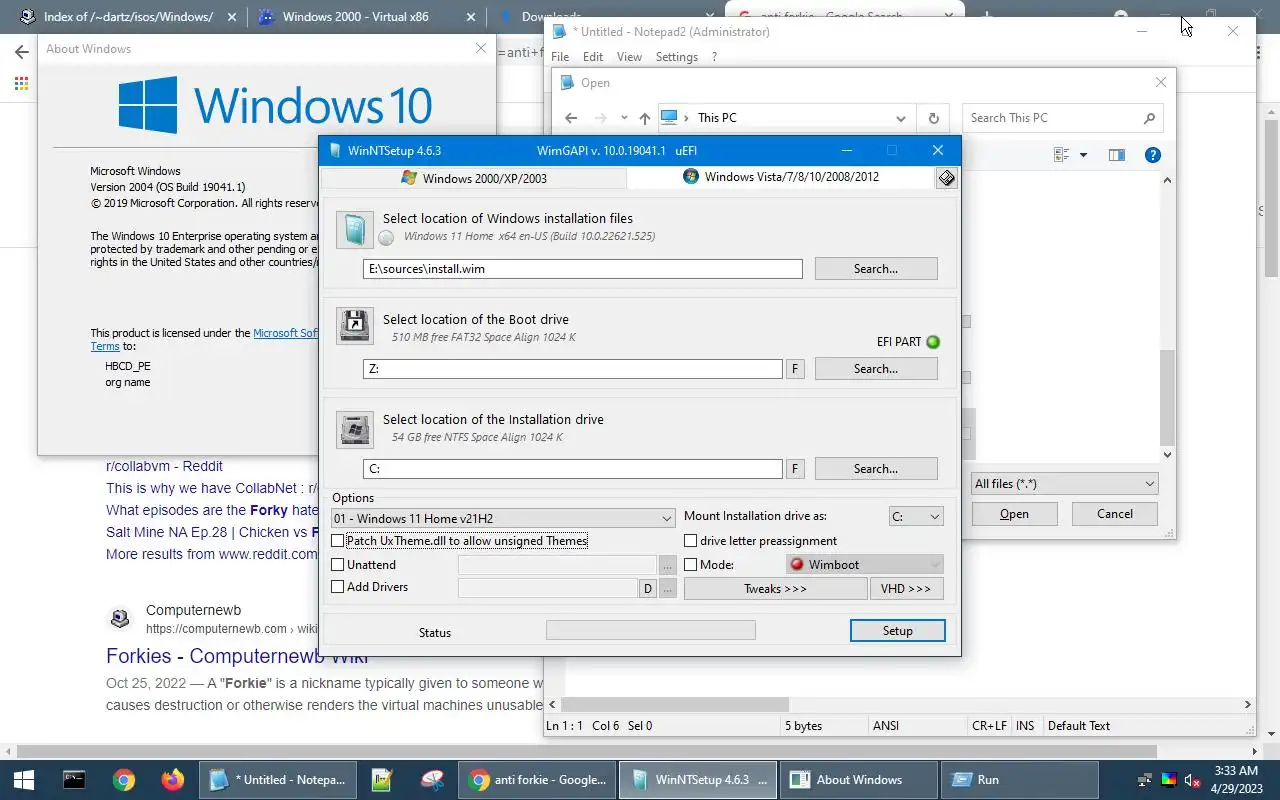Open the VHD options
1280x800 pixels.
[x=906, y=589]
